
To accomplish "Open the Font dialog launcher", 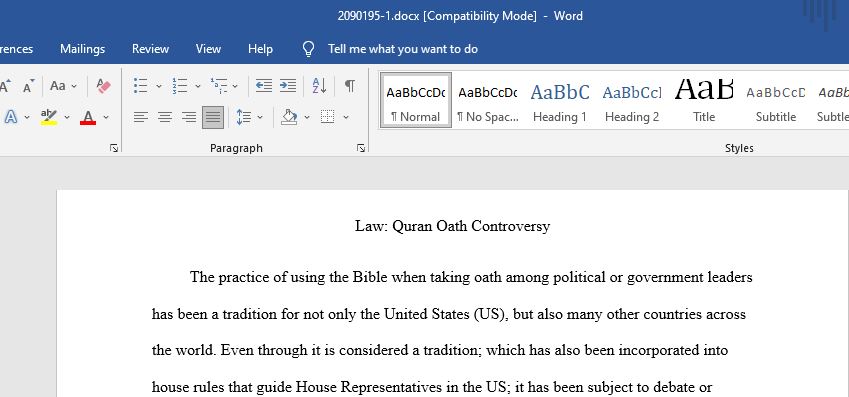I will pyautogui.click(x=114, y=148).
